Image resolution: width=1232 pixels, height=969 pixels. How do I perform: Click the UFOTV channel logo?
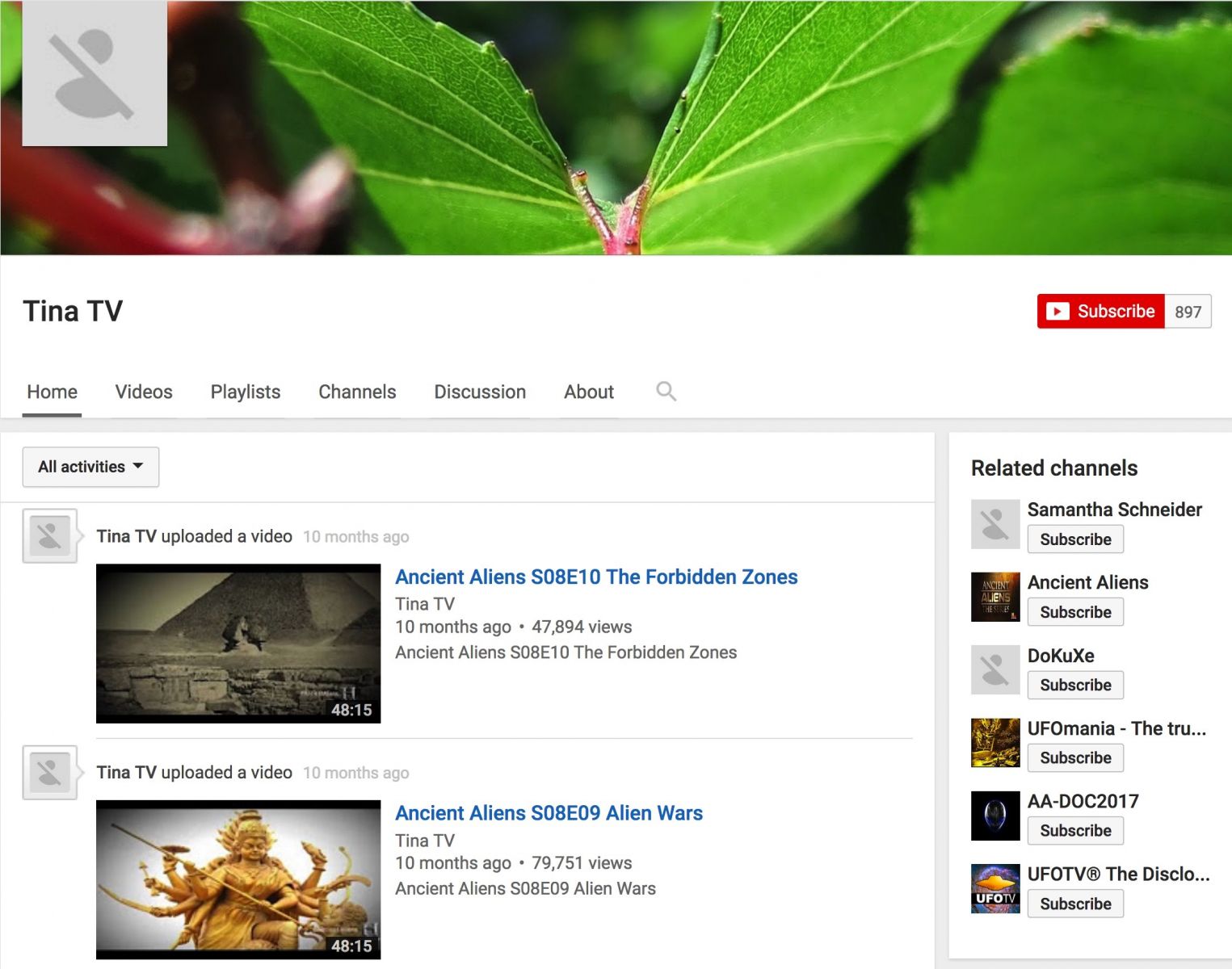pyautogui.click(x=995, y=888)
